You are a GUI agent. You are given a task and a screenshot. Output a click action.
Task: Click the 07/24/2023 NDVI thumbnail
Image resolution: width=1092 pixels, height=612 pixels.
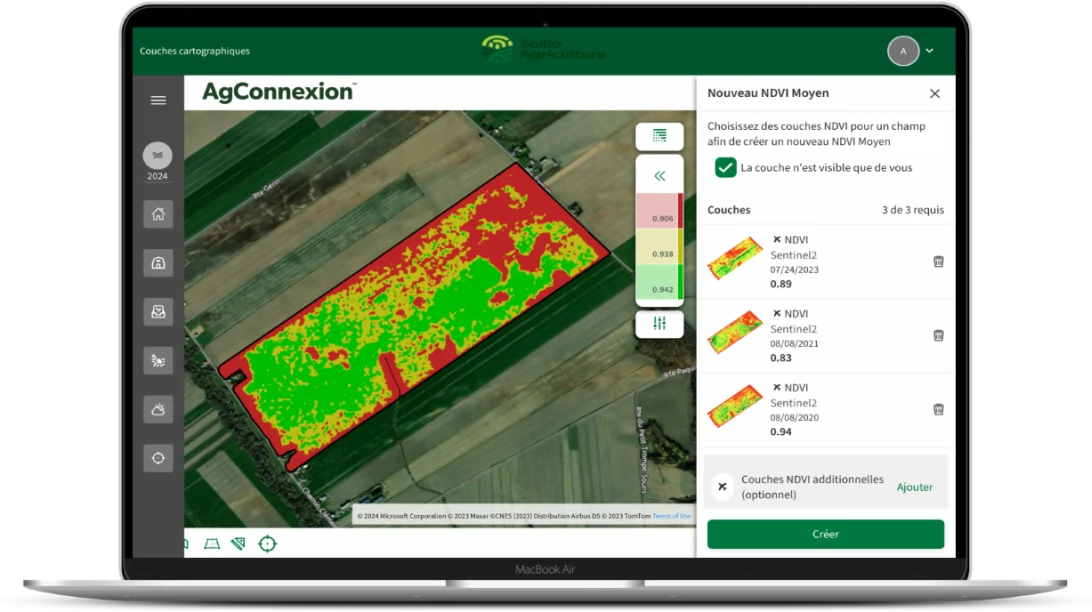click(735, 258)
